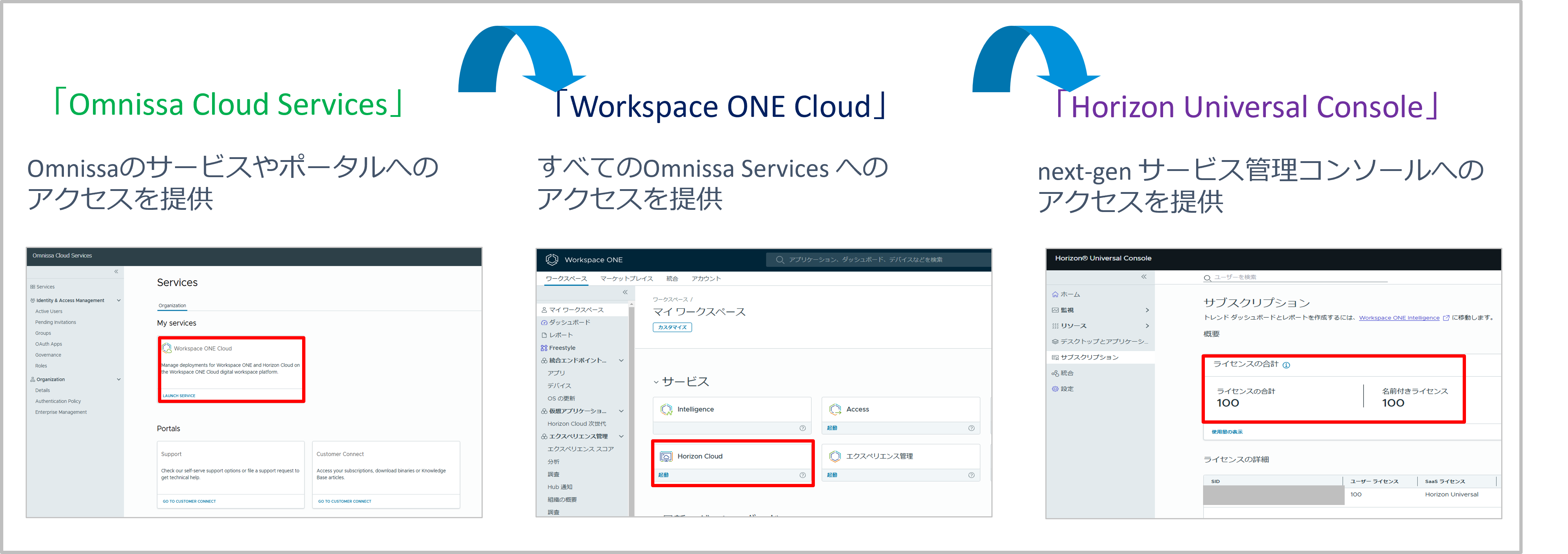
Task: Click the Workspace ONE Cloud hexagon icon
Action: tap(167, 348)
